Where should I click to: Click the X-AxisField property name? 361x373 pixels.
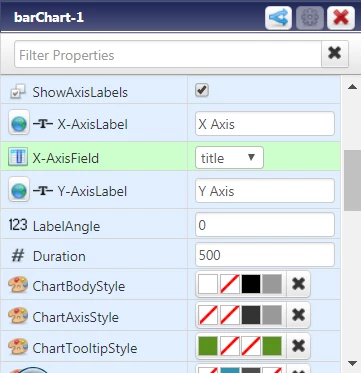point(66,158)
